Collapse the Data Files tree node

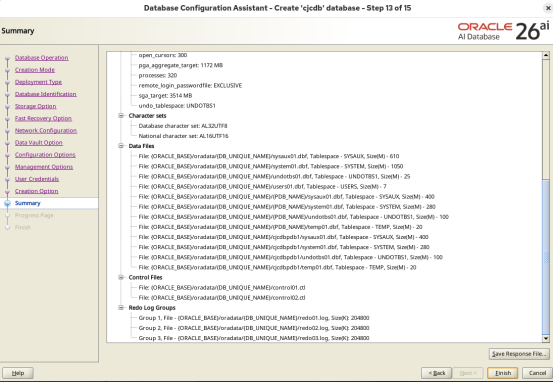(121, 146)
